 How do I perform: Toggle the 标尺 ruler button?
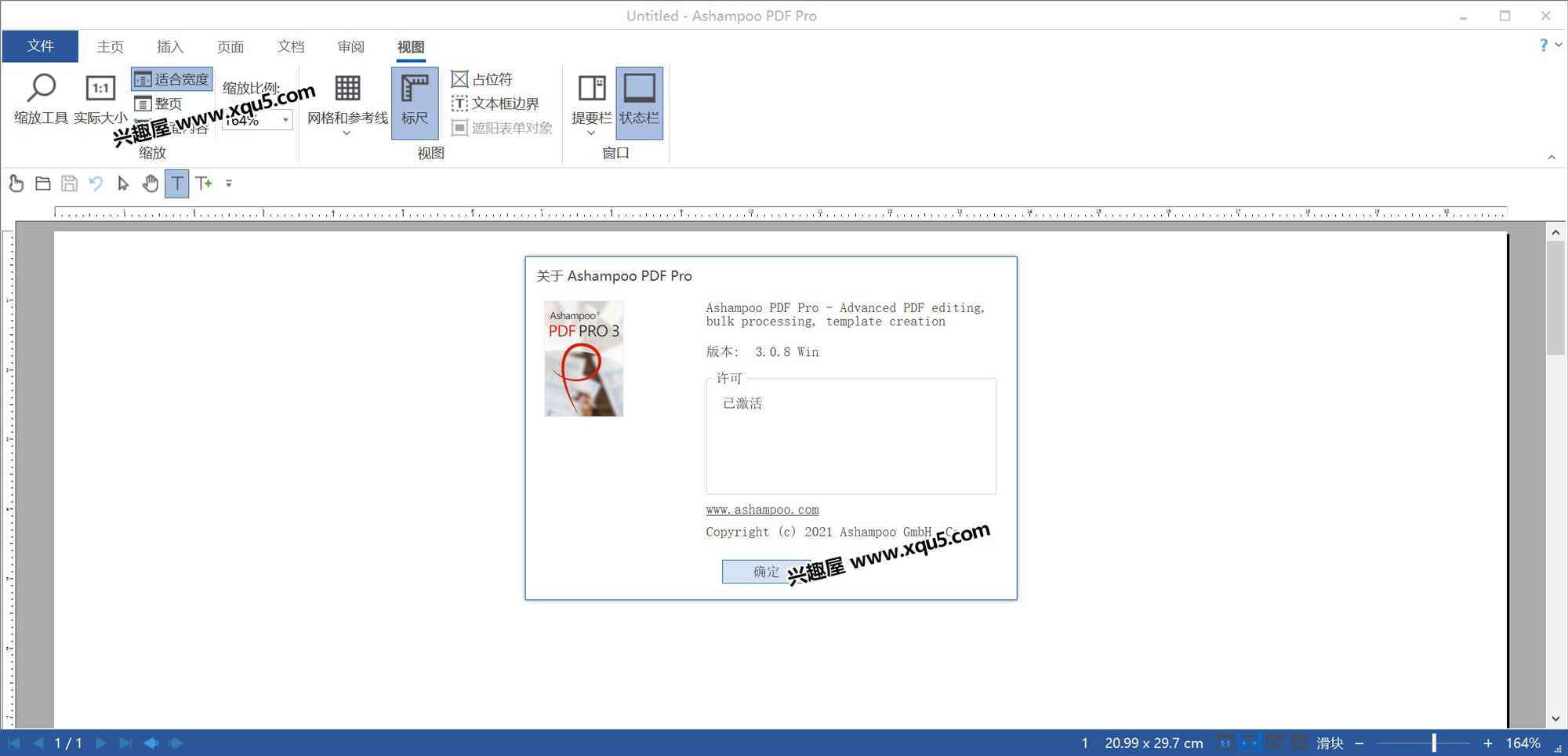(415, 103)
